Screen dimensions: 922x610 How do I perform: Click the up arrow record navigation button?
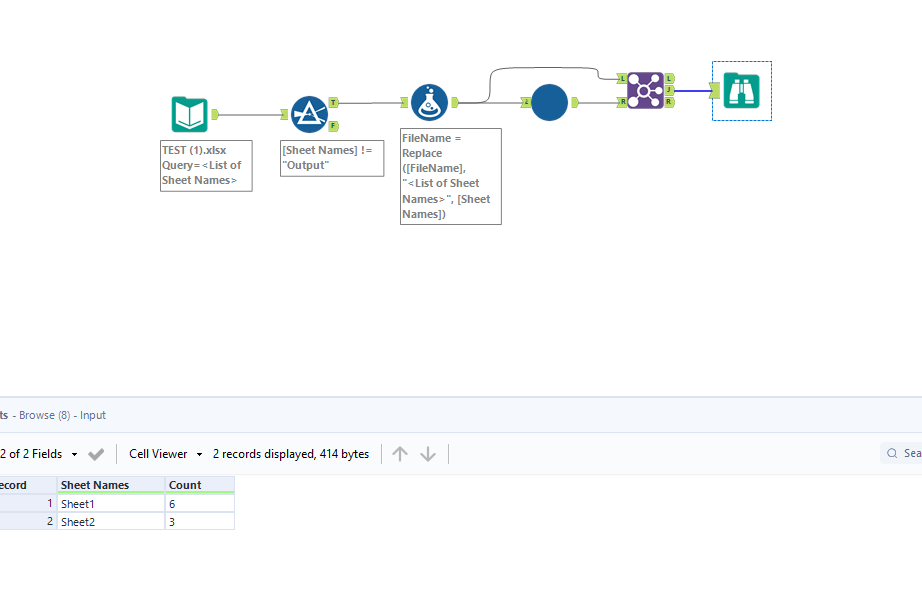click(399, 453)
